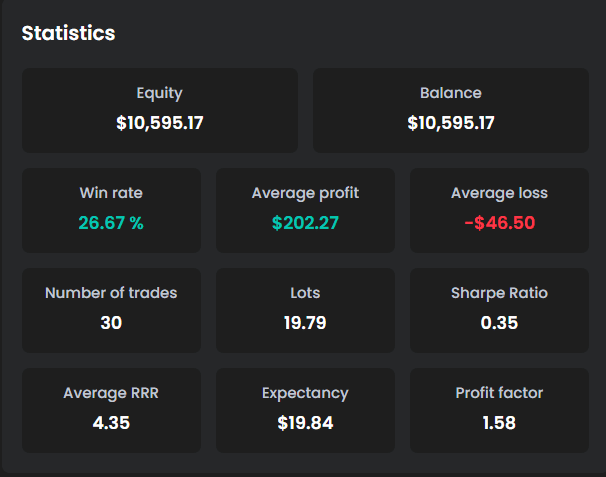Image resolution: width=606 pixels, height=477 pixels.
Task: Click the Expectancy value $19.84
Action: pyautogui.click(x=305, y=423)
